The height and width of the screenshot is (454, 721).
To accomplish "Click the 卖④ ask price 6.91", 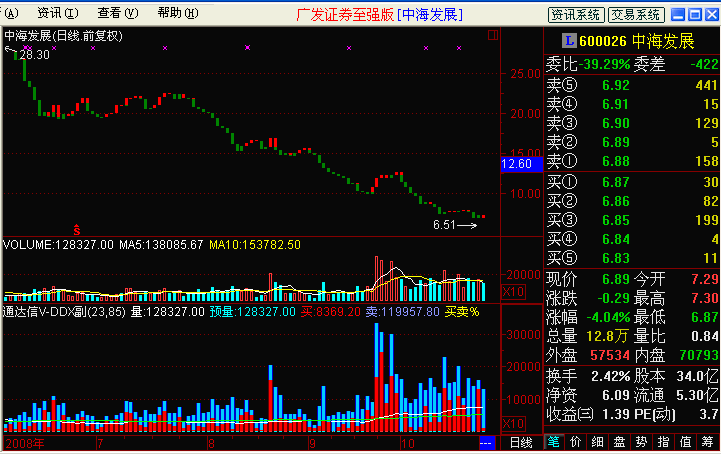I will (616, 104).
